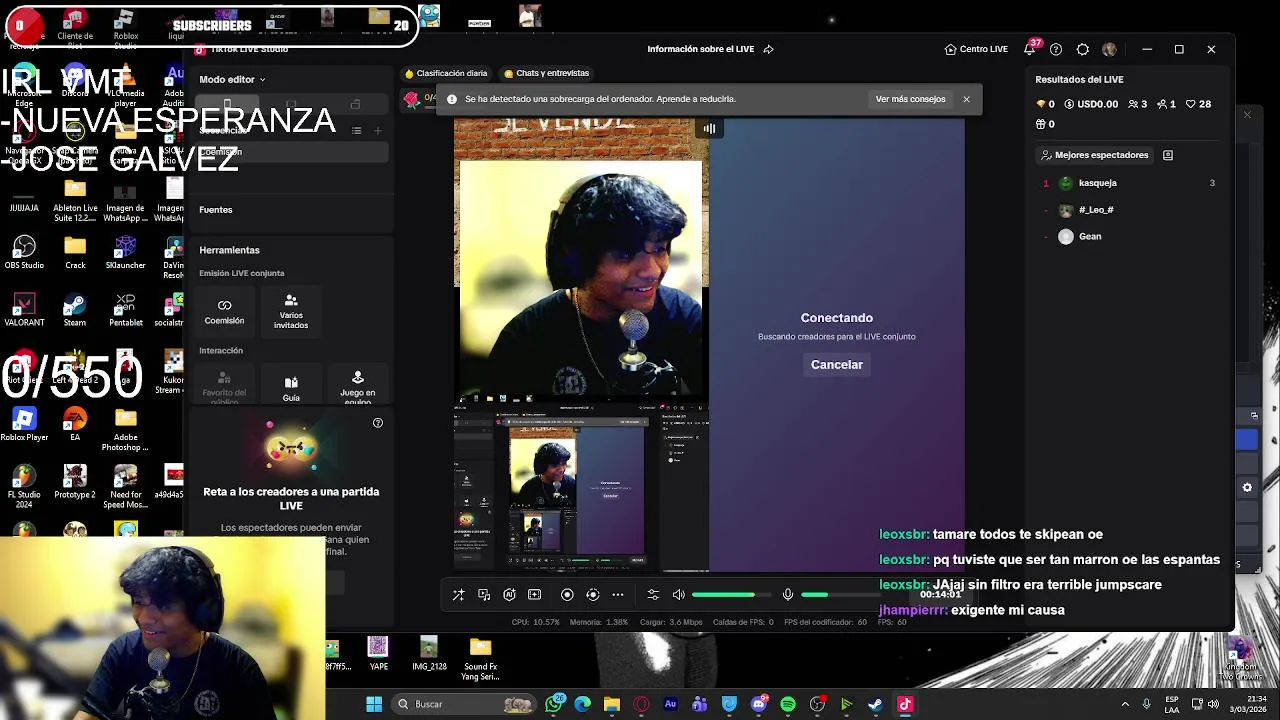Click the taskbar Buscar search field
The height and width of the screenshot is (720, 1280).
465,704
